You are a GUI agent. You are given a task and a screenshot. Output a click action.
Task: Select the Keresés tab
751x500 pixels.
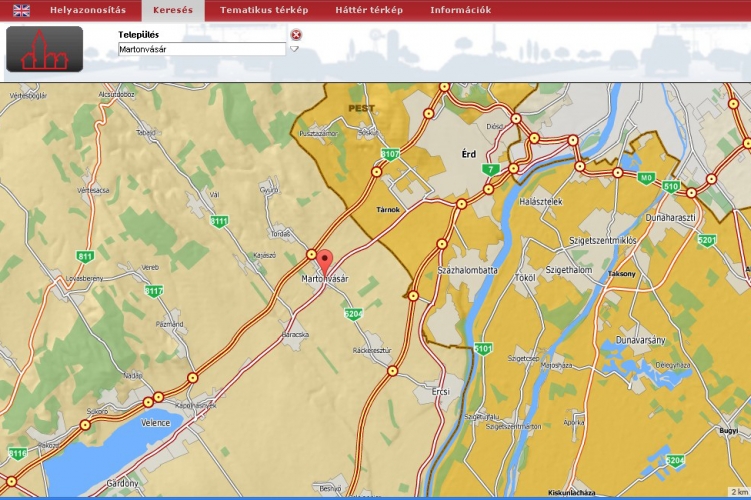173,10
